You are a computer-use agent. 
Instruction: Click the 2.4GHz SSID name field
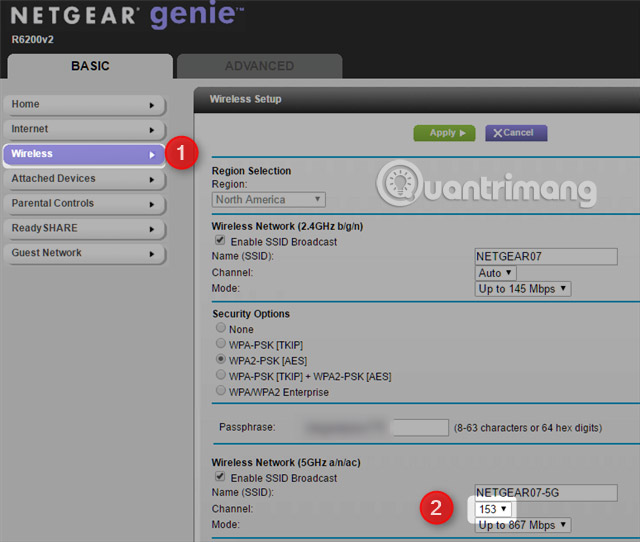coord(546,257)
